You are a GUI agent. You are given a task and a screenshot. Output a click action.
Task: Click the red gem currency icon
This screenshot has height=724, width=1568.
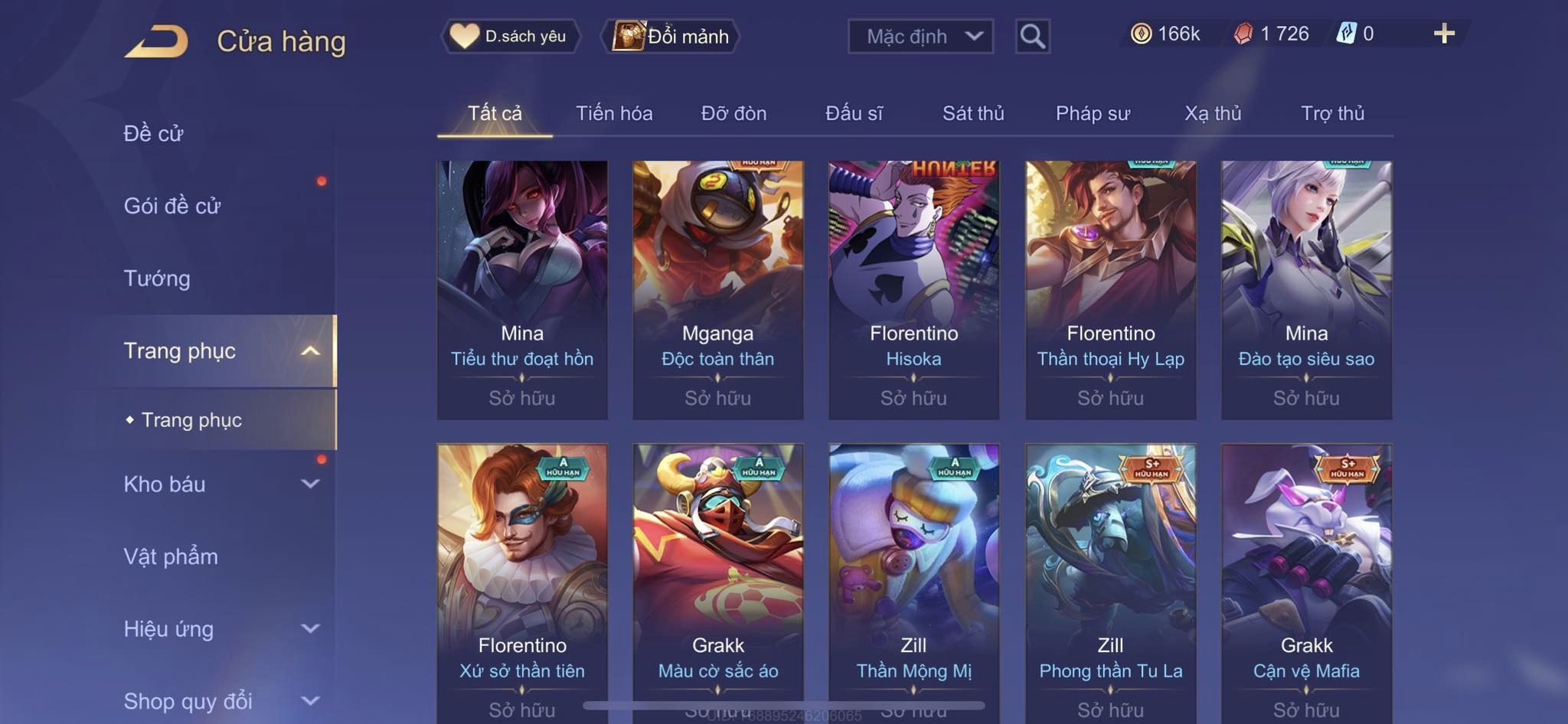tap(1243, 34)
